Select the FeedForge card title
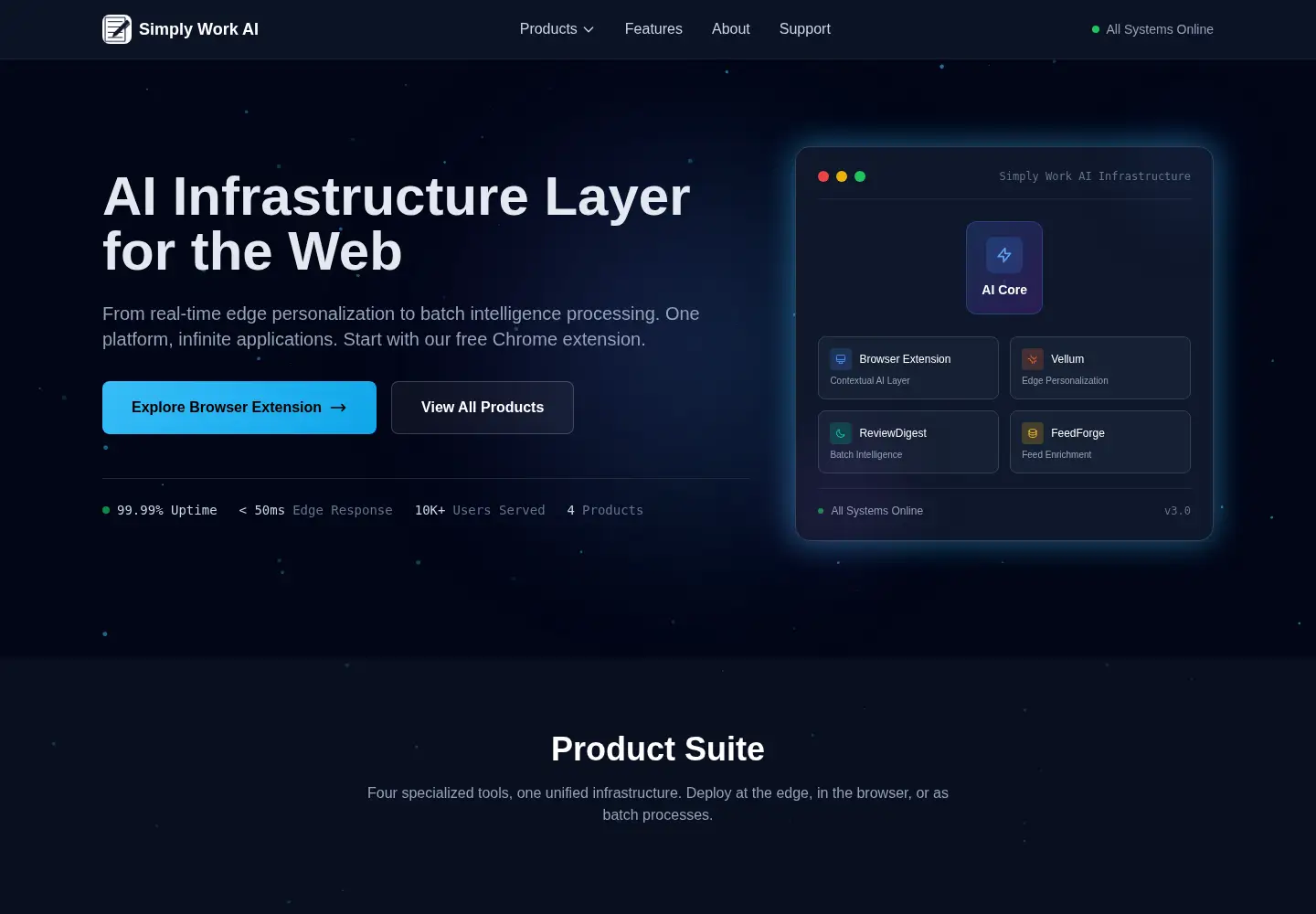Screen dimensions: 1316x914 1077,433
